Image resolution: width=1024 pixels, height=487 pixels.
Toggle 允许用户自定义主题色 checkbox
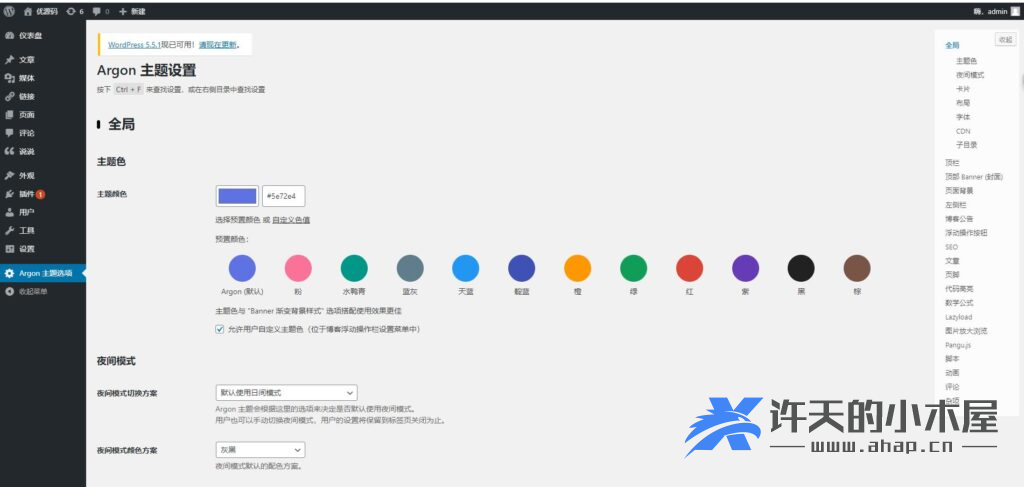[x=219, y=329]
